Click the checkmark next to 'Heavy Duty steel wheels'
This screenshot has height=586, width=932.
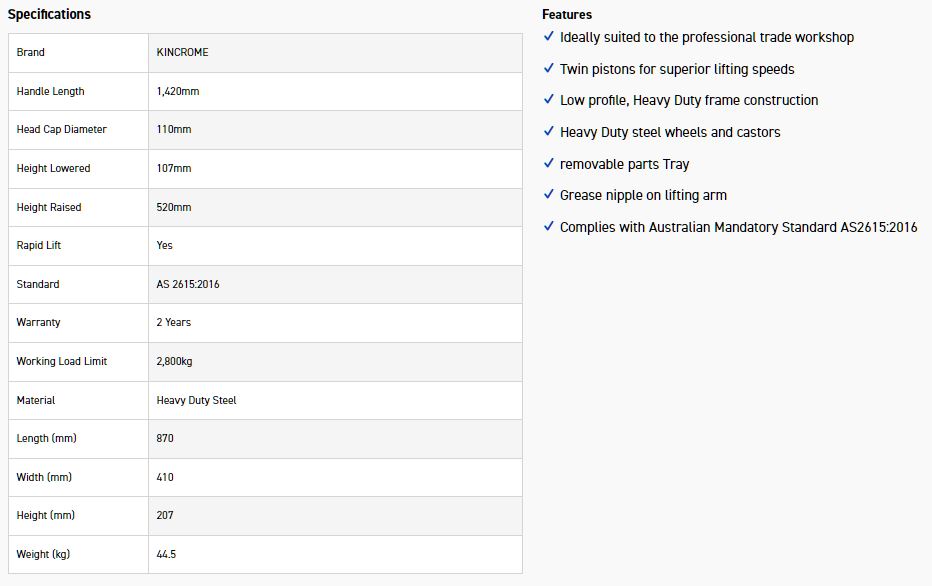[548, 132]
